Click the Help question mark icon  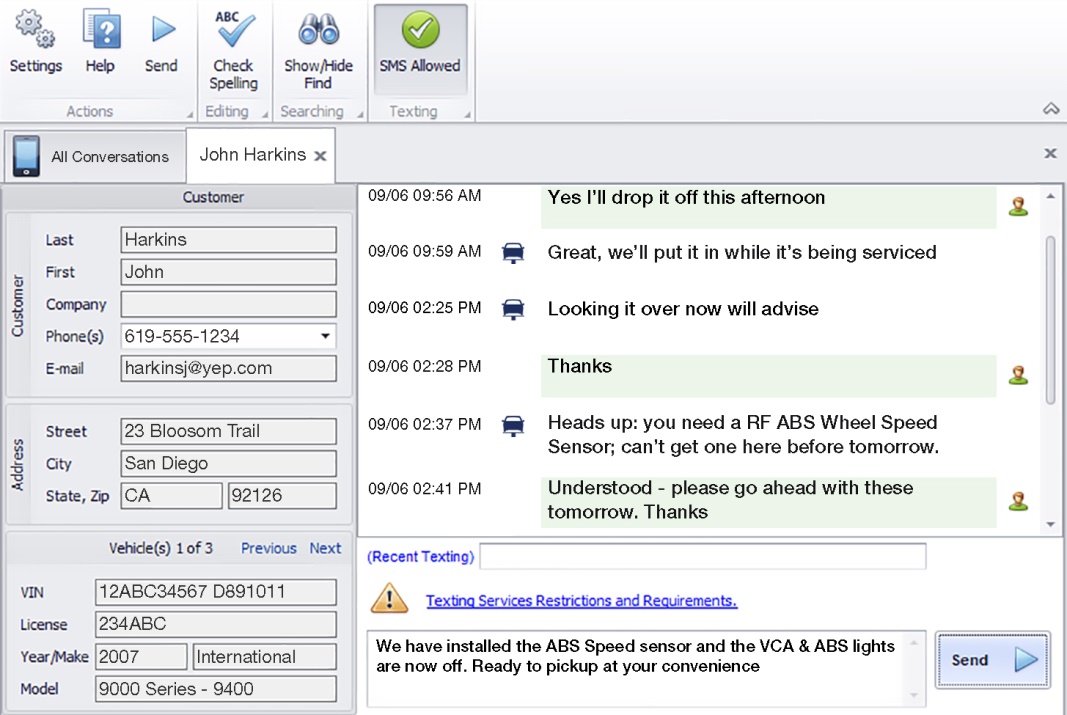point(100,30)
